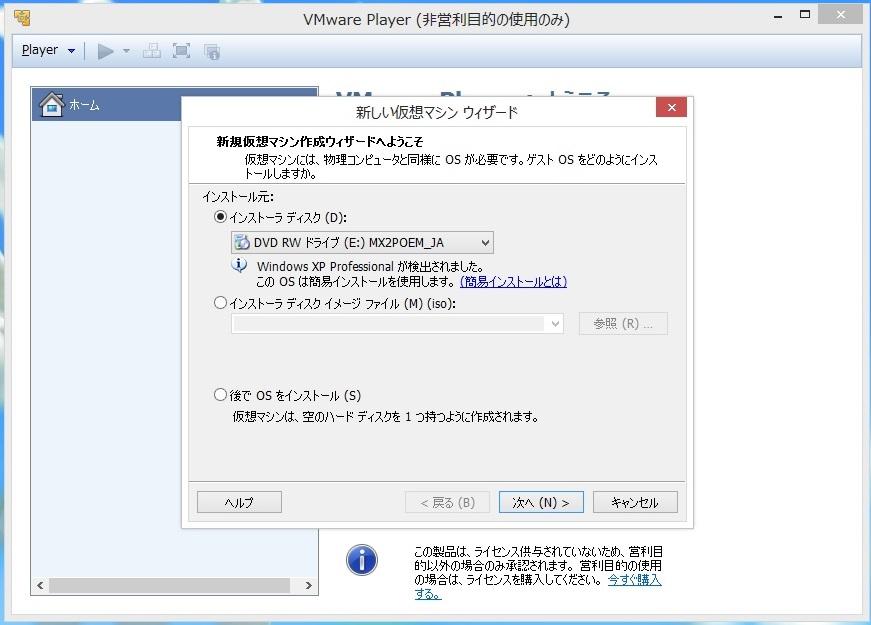Click the VMware Player title bar icon
Image resolution: width=871 pixels, height=625 pixels.
[22, 18]
